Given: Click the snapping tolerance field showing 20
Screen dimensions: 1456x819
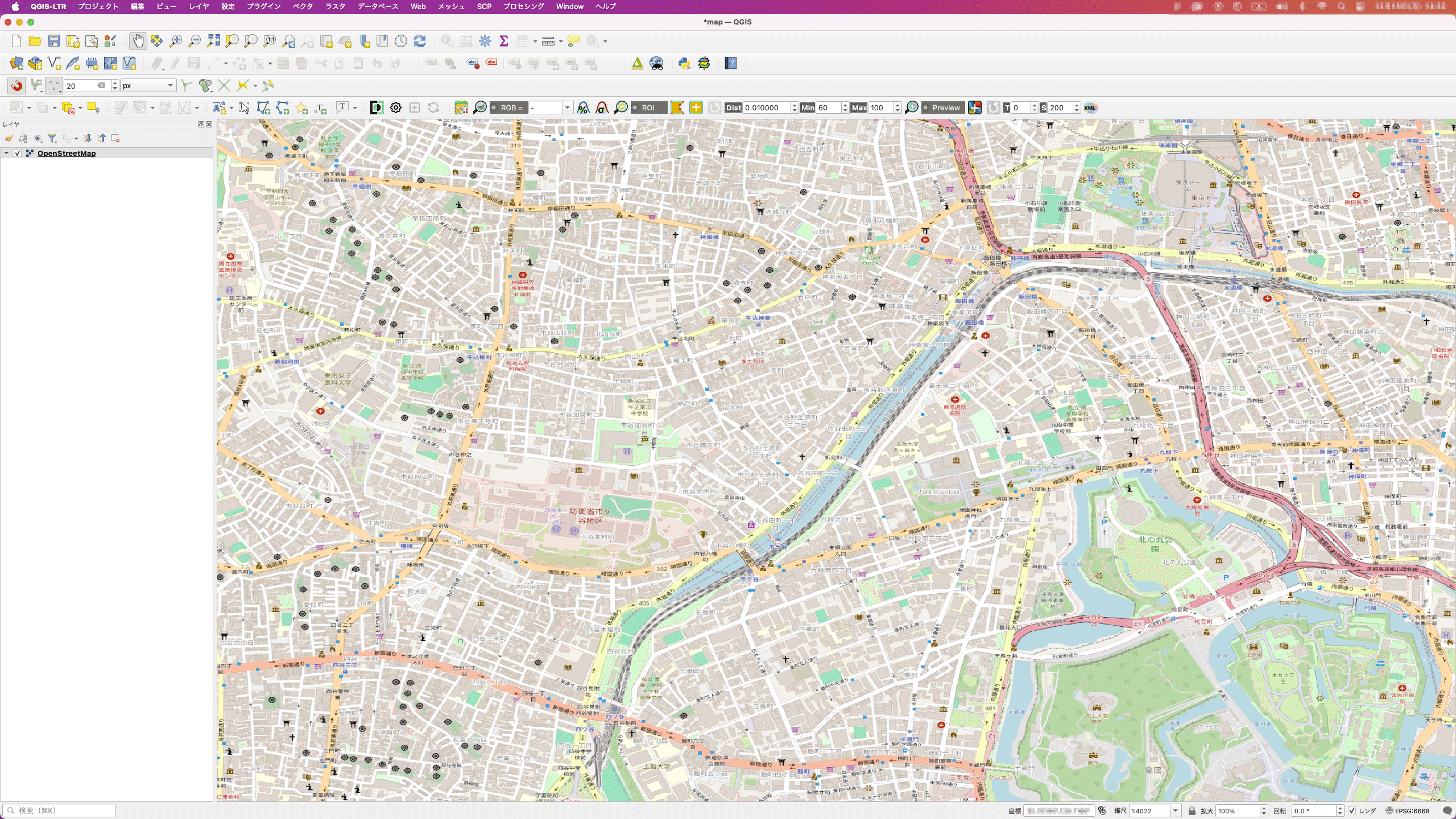Looking at the screenshot, I should pos(87,85).
